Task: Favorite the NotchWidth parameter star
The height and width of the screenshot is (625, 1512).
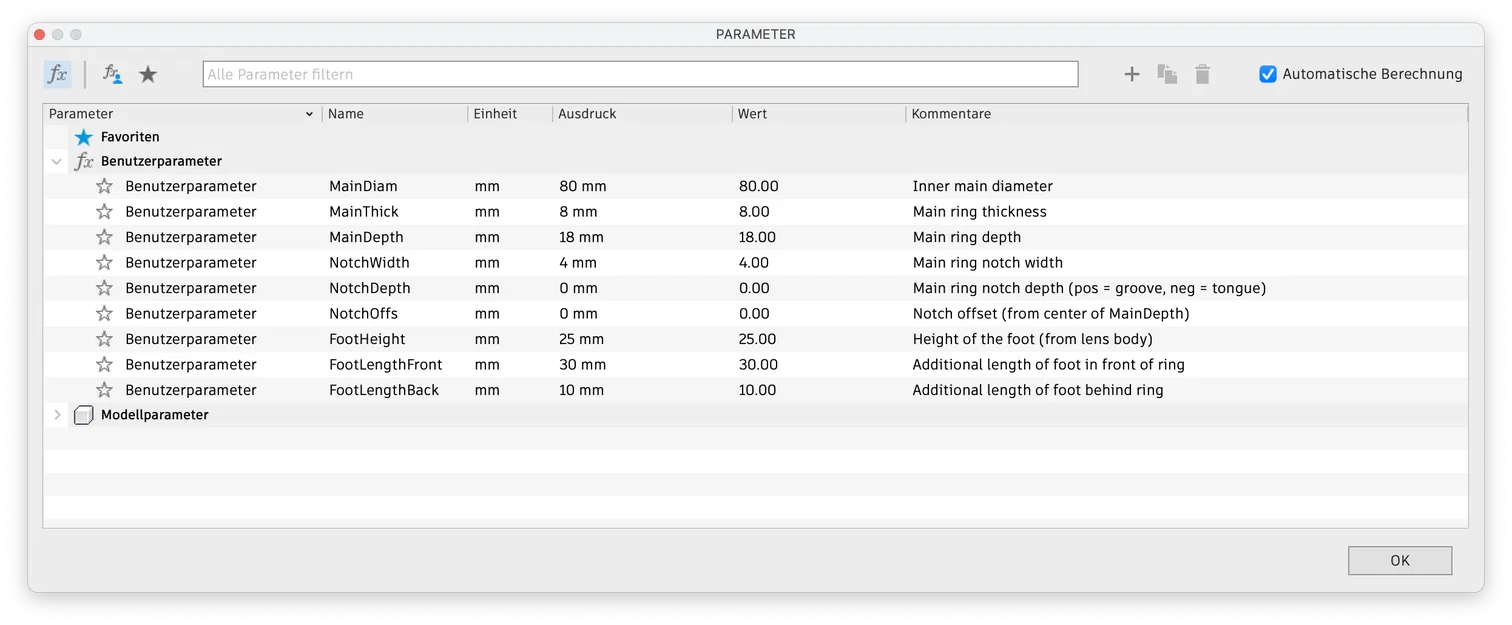Action: coord(104,263)
